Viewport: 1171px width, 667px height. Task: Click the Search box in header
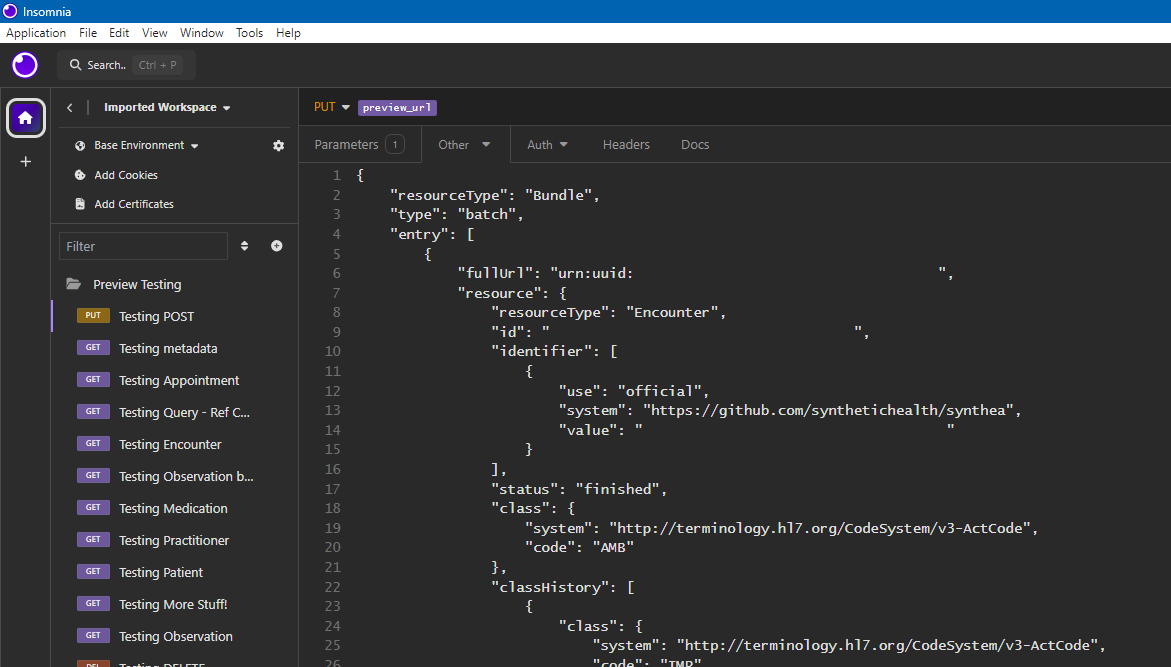(126, 65)
